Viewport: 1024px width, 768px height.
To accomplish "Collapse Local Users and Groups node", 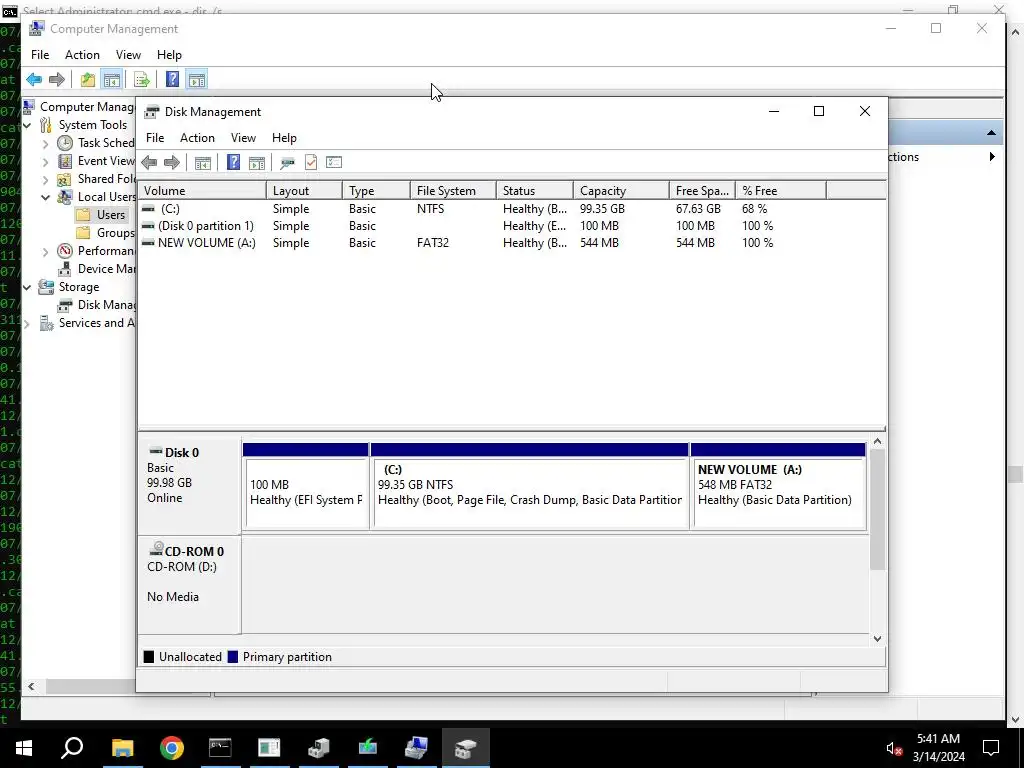I will tap(45, 197).
